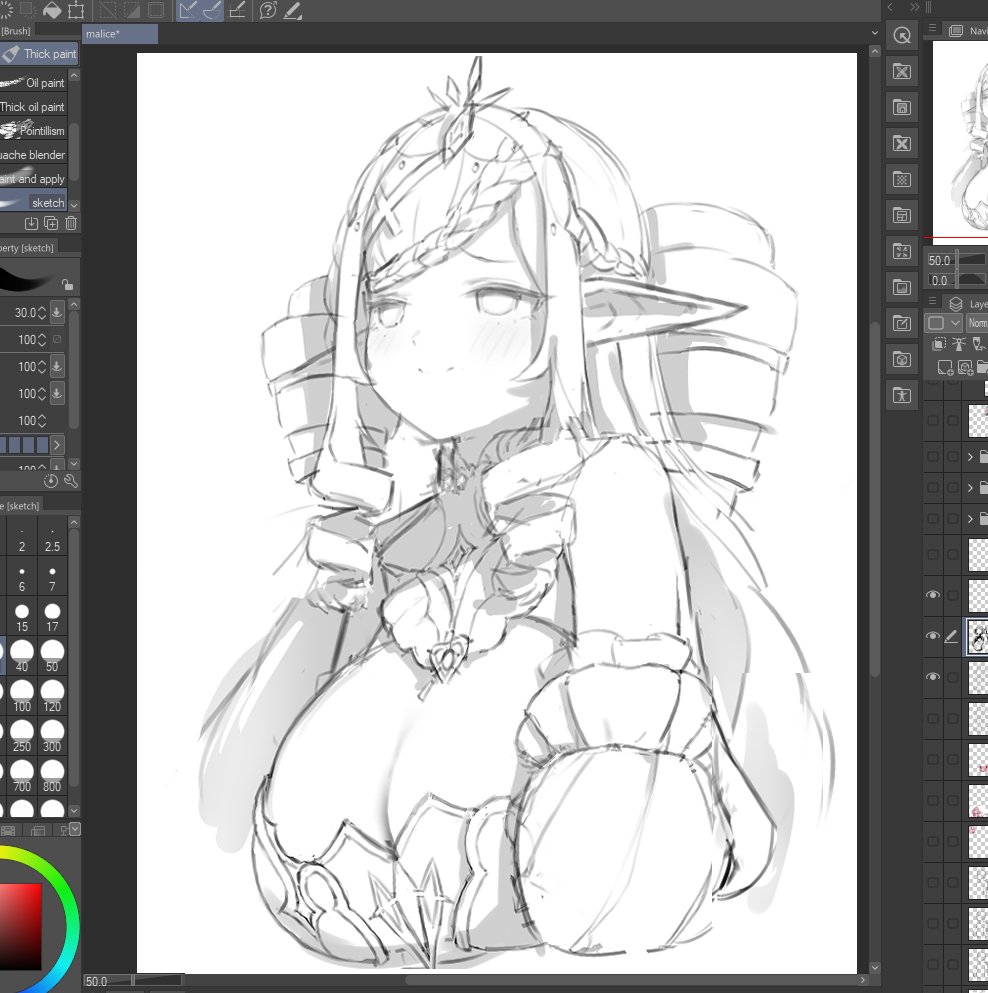The image size is (988, 993).
Task: Expand the anti-aliasing options arrow
Action: (56, 445)
